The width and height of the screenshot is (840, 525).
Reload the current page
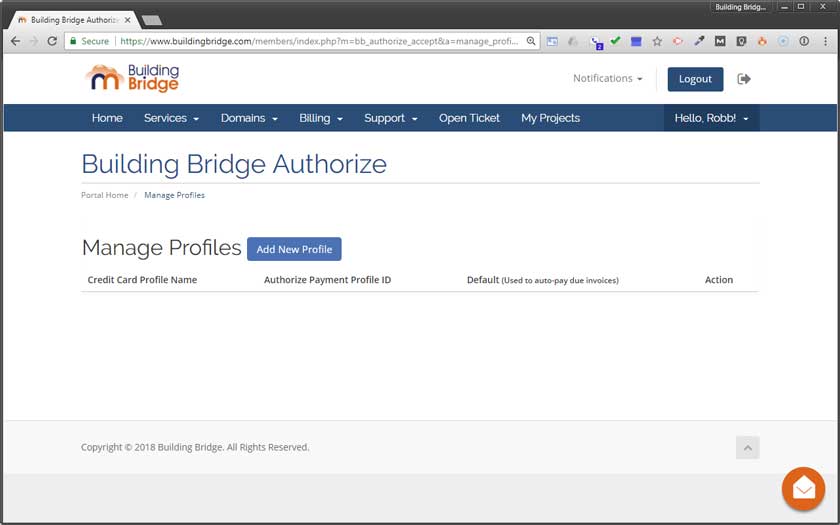point(52,41)
